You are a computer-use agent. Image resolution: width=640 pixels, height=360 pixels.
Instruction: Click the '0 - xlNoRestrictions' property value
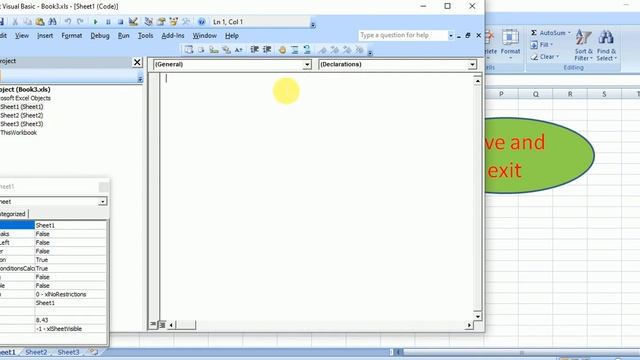[70, 294]
